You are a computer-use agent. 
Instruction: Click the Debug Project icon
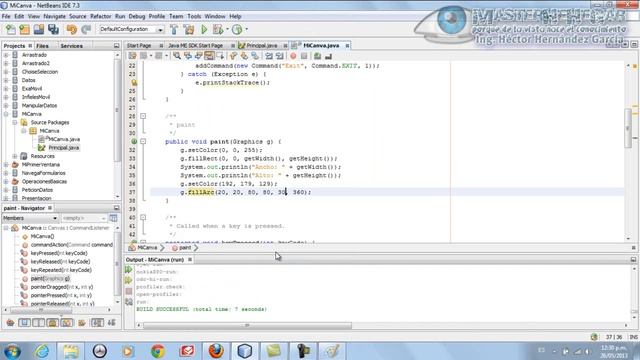pyautogui.click(x=218, y=29)
